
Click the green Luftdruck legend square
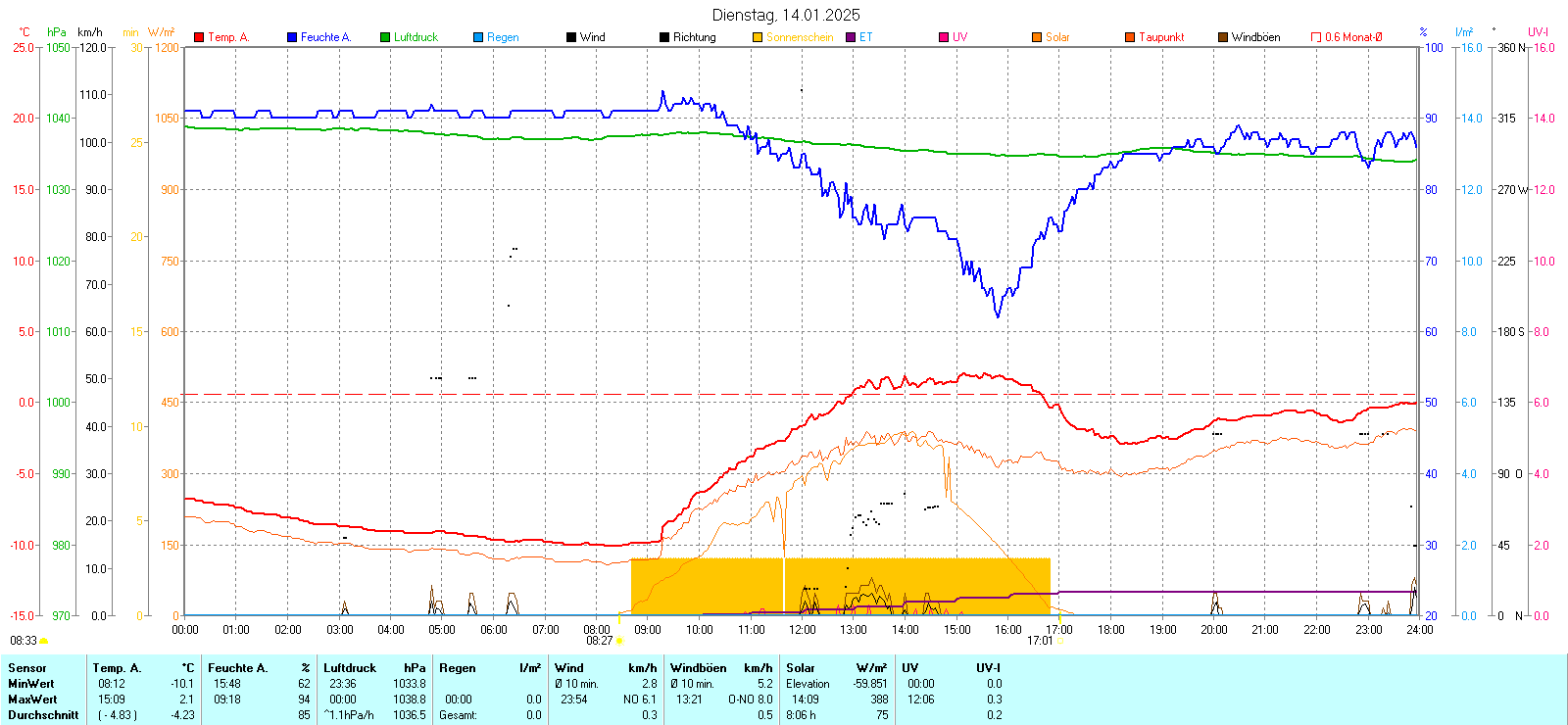click(385, 37)
